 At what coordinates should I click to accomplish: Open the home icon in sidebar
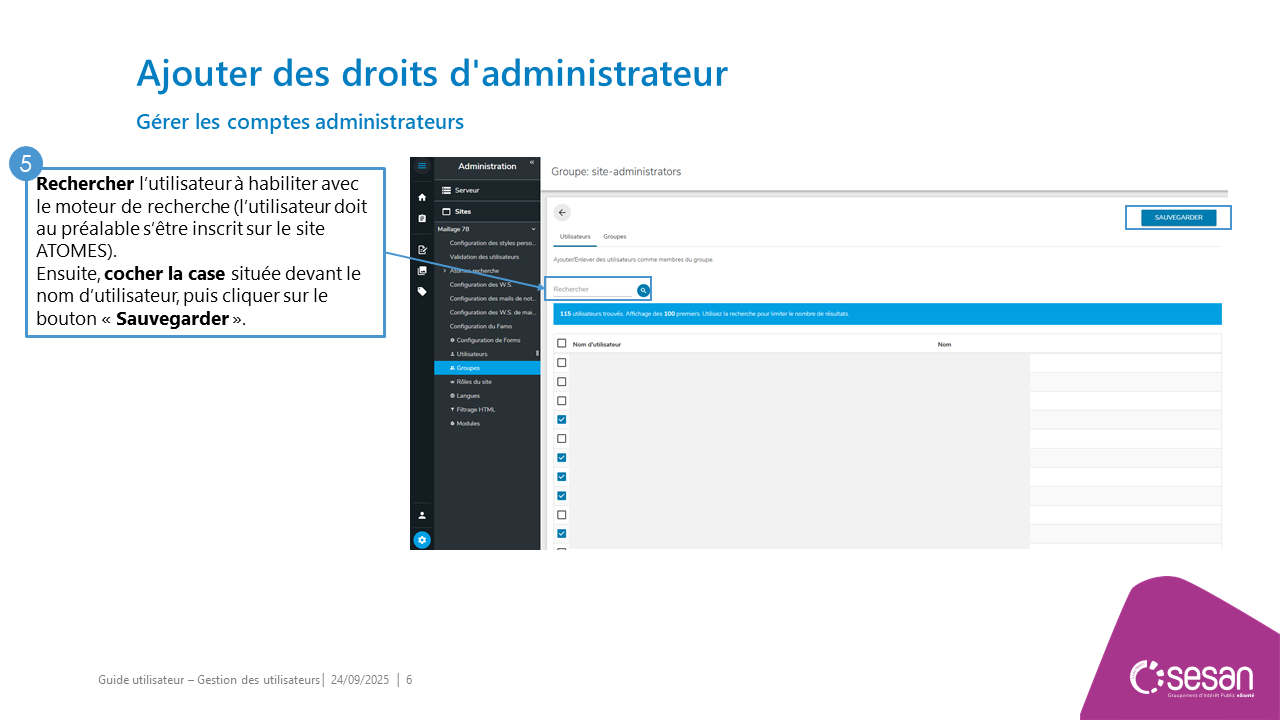[x=422, y=197]
